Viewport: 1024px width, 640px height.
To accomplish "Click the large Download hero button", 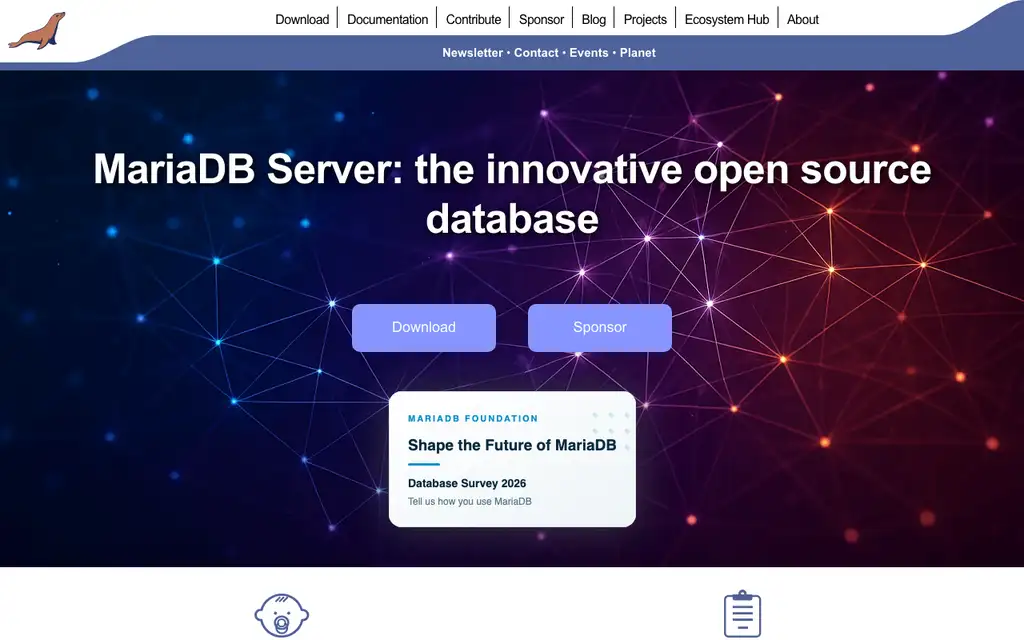I will (424, 328).
